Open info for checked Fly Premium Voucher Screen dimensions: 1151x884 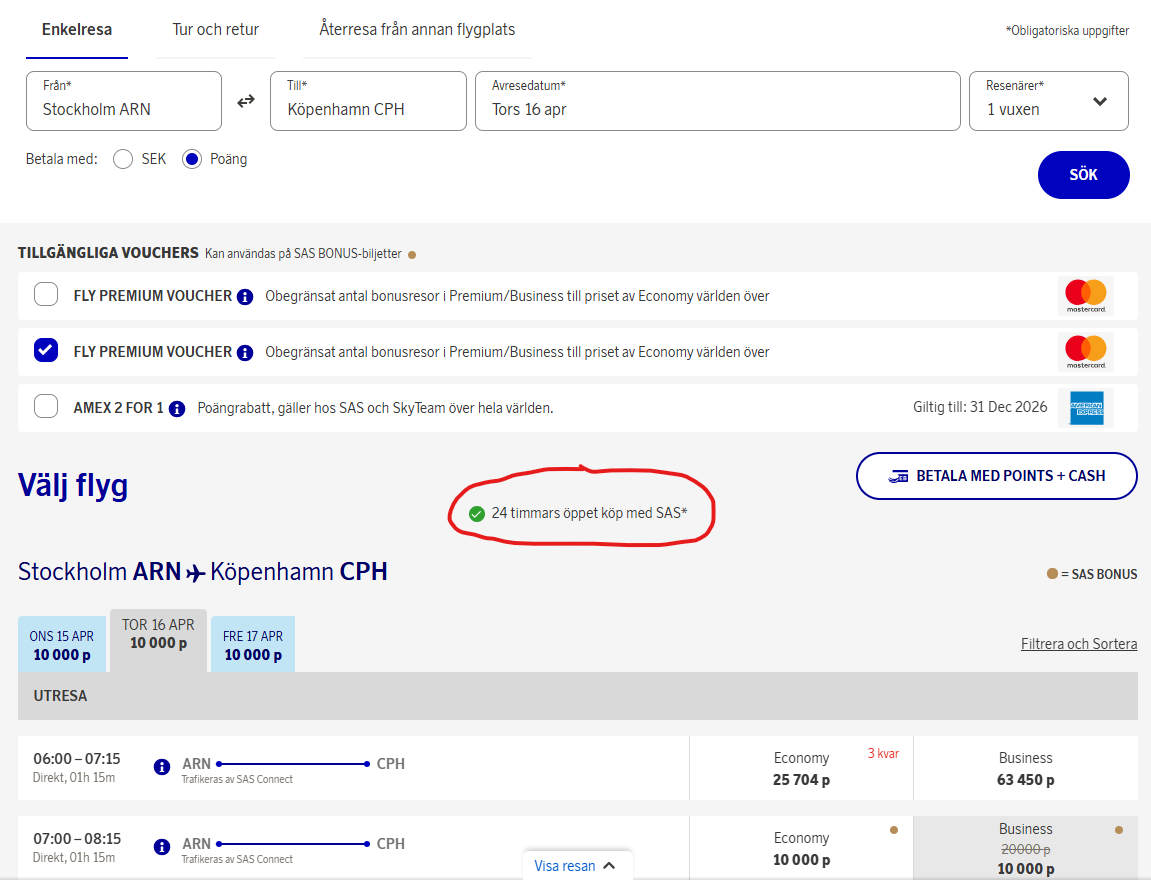245,352
